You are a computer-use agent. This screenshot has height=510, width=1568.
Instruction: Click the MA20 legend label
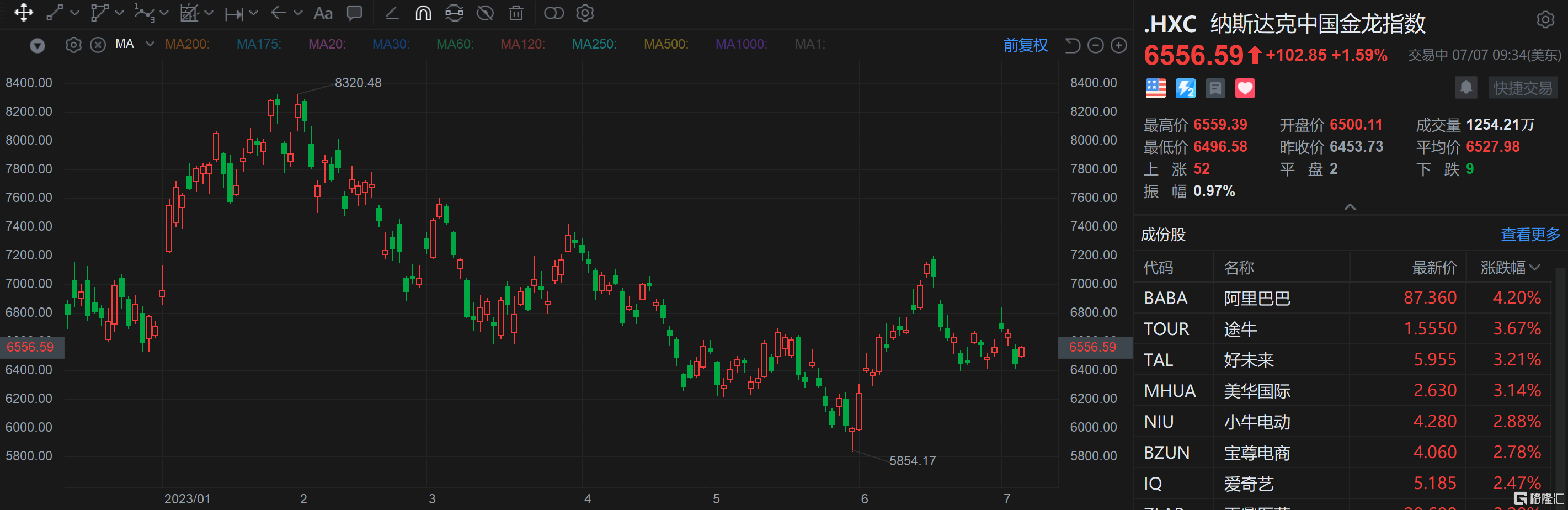coord(327,44)
